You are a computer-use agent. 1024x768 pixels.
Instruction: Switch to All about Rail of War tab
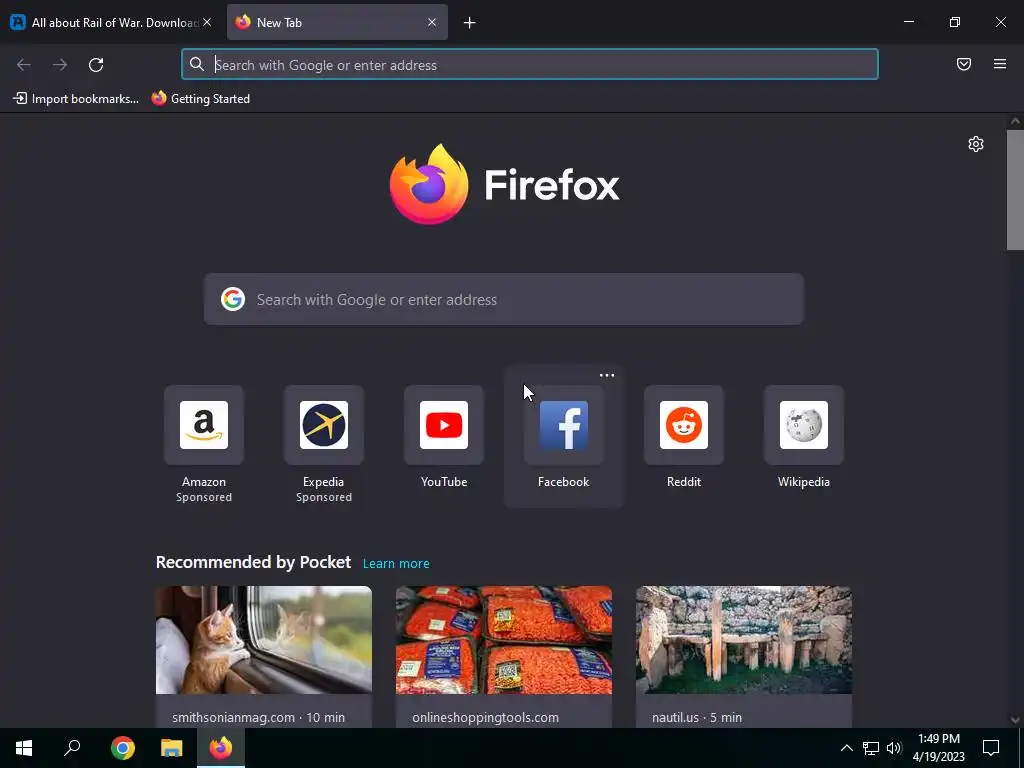pos(111,22)
